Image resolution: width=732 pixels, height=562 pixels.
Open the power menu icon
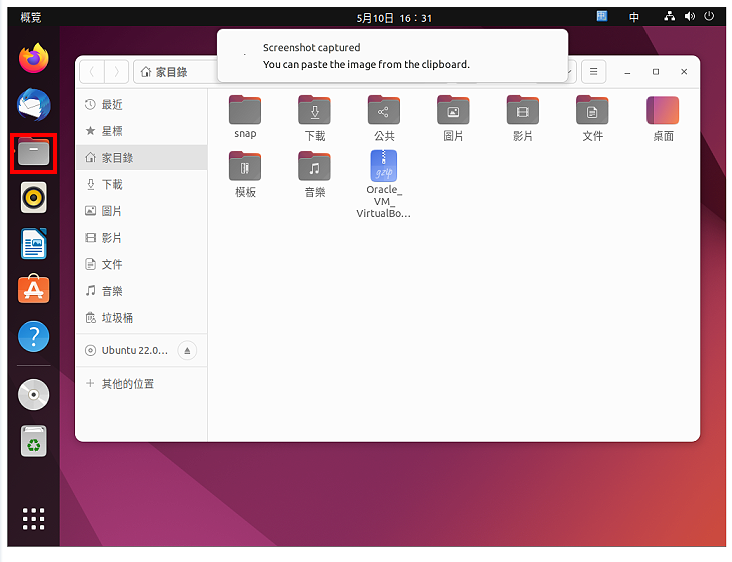709,16
